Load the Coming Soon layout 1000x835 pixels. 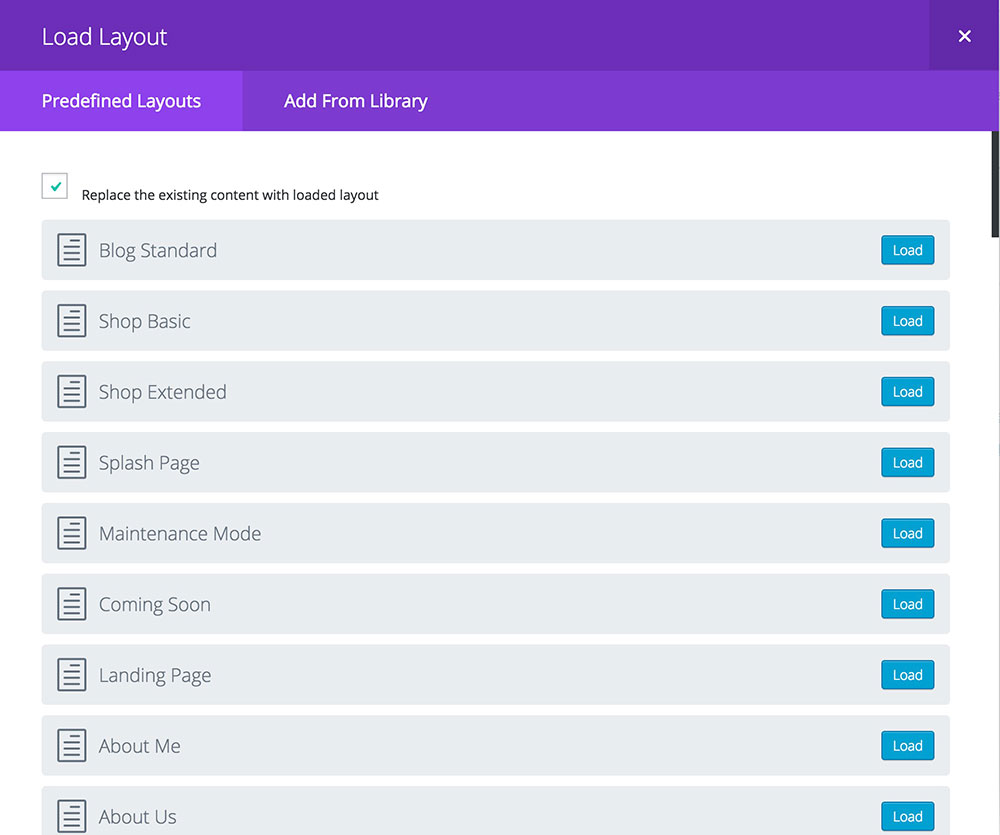pos(907,604)
